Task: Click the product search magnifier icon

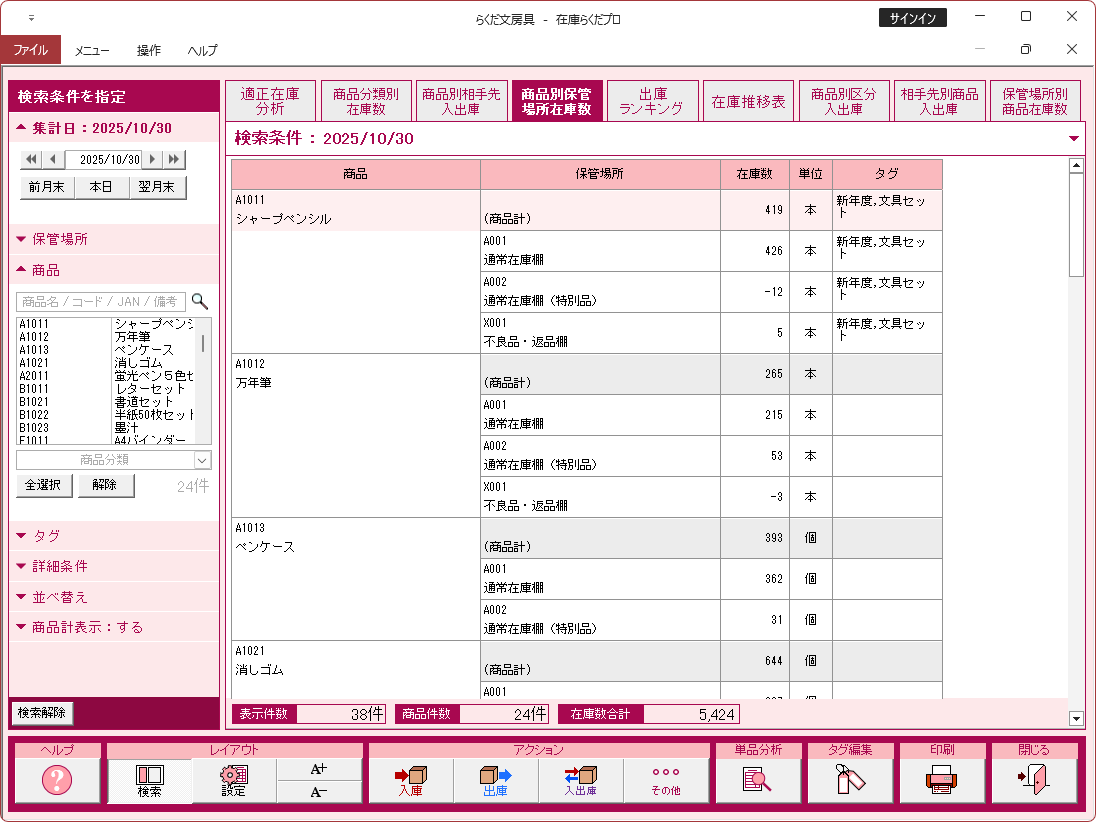Action: tap(200, 301)
